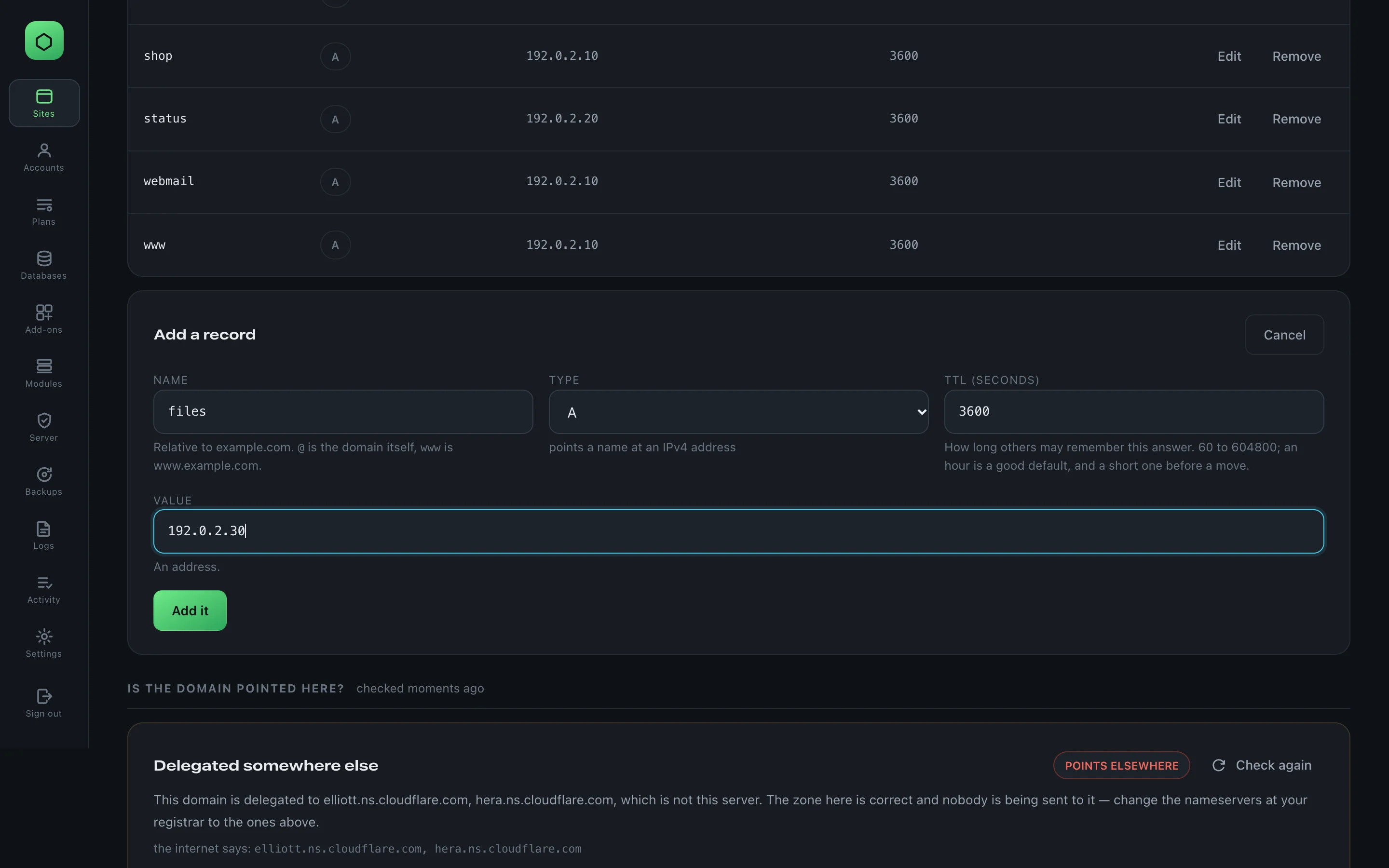Click the webmail record name
Image resolution: width=1389 pixels, height=868 pixels.
pyautogui.click(x=169, y=181)
